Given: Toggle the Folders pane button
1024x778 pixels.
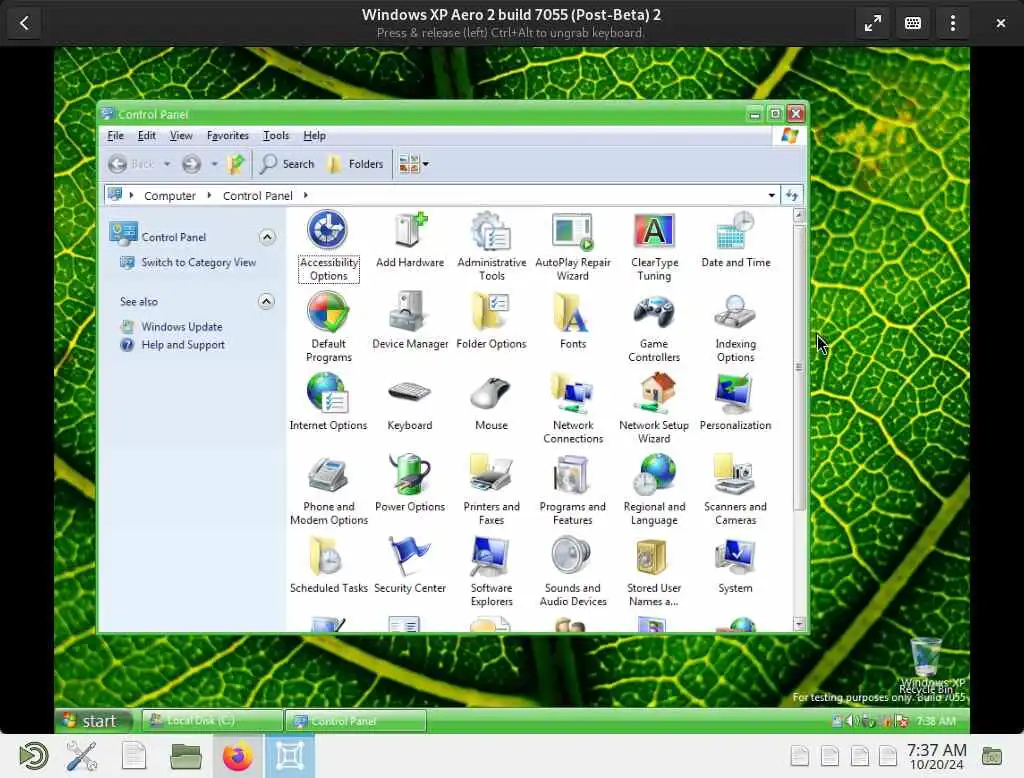Looking at the screenshot, I should tap(355, 164).
